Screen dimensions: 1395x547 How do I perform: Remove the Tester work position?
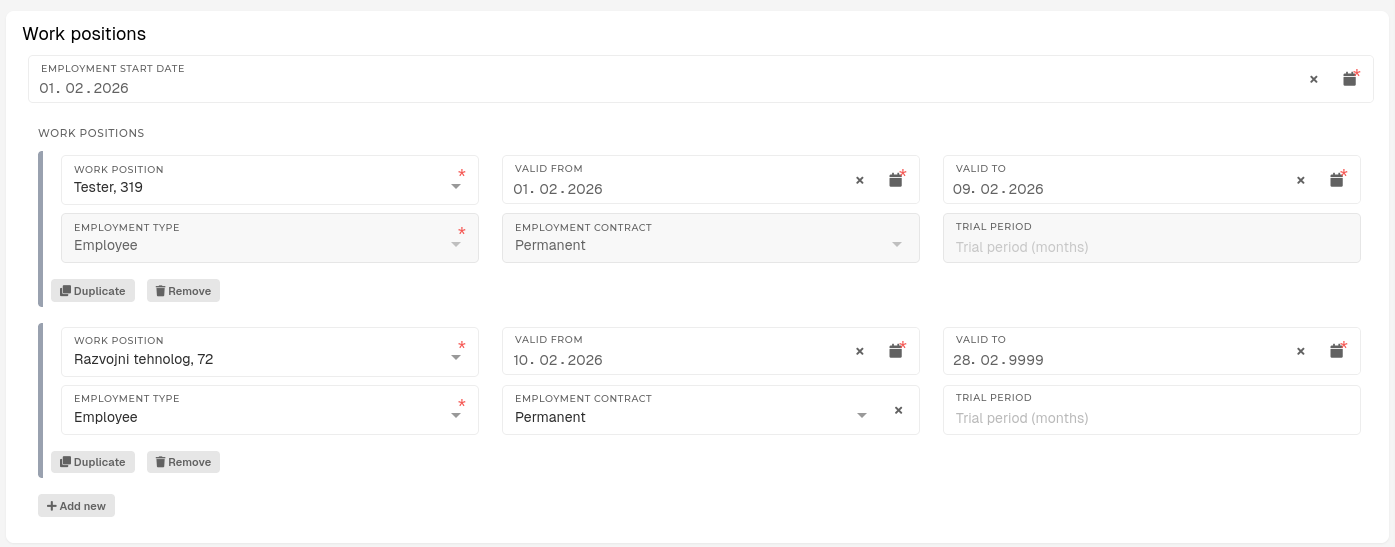pos(183,291)
